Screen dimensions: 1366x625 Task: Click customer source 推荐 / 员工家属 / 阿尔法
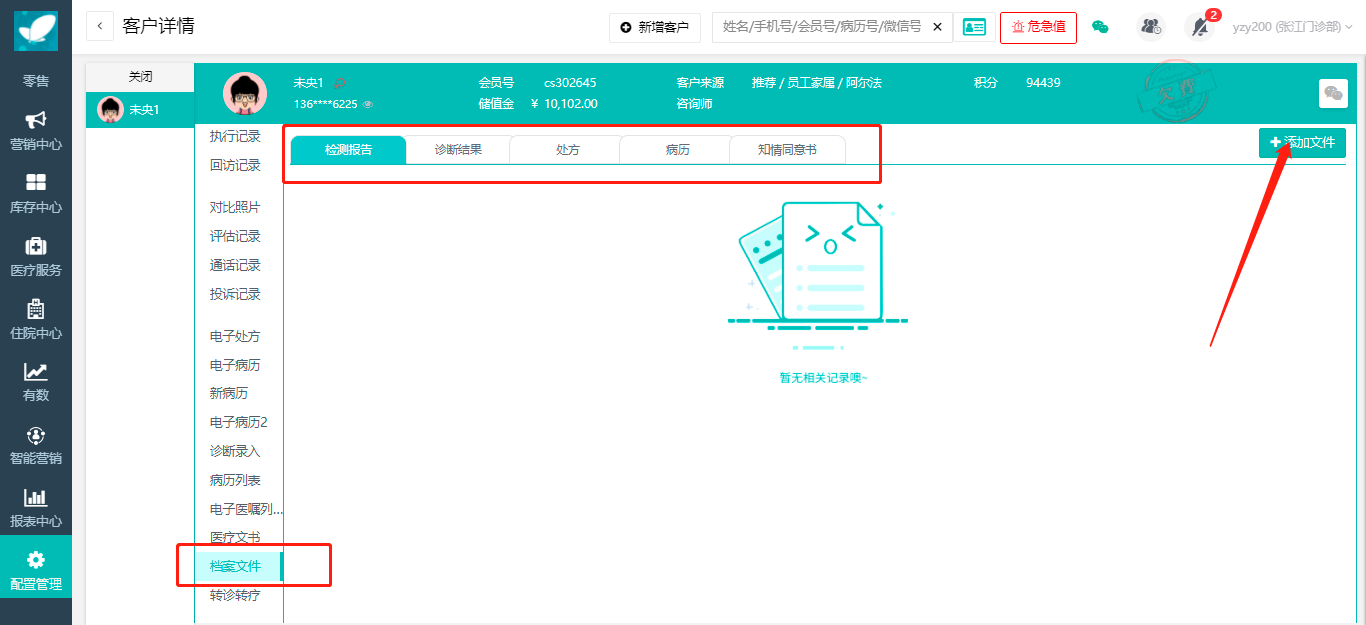tap(817, 83)
